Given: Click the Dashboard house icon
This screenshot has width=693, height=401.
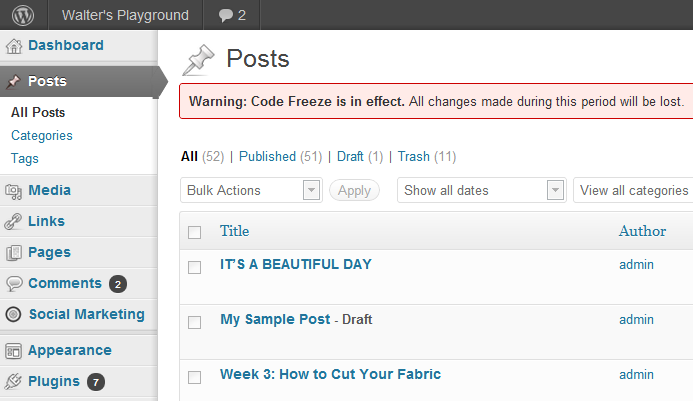Looking at the screenshot, I should (14, 46).
